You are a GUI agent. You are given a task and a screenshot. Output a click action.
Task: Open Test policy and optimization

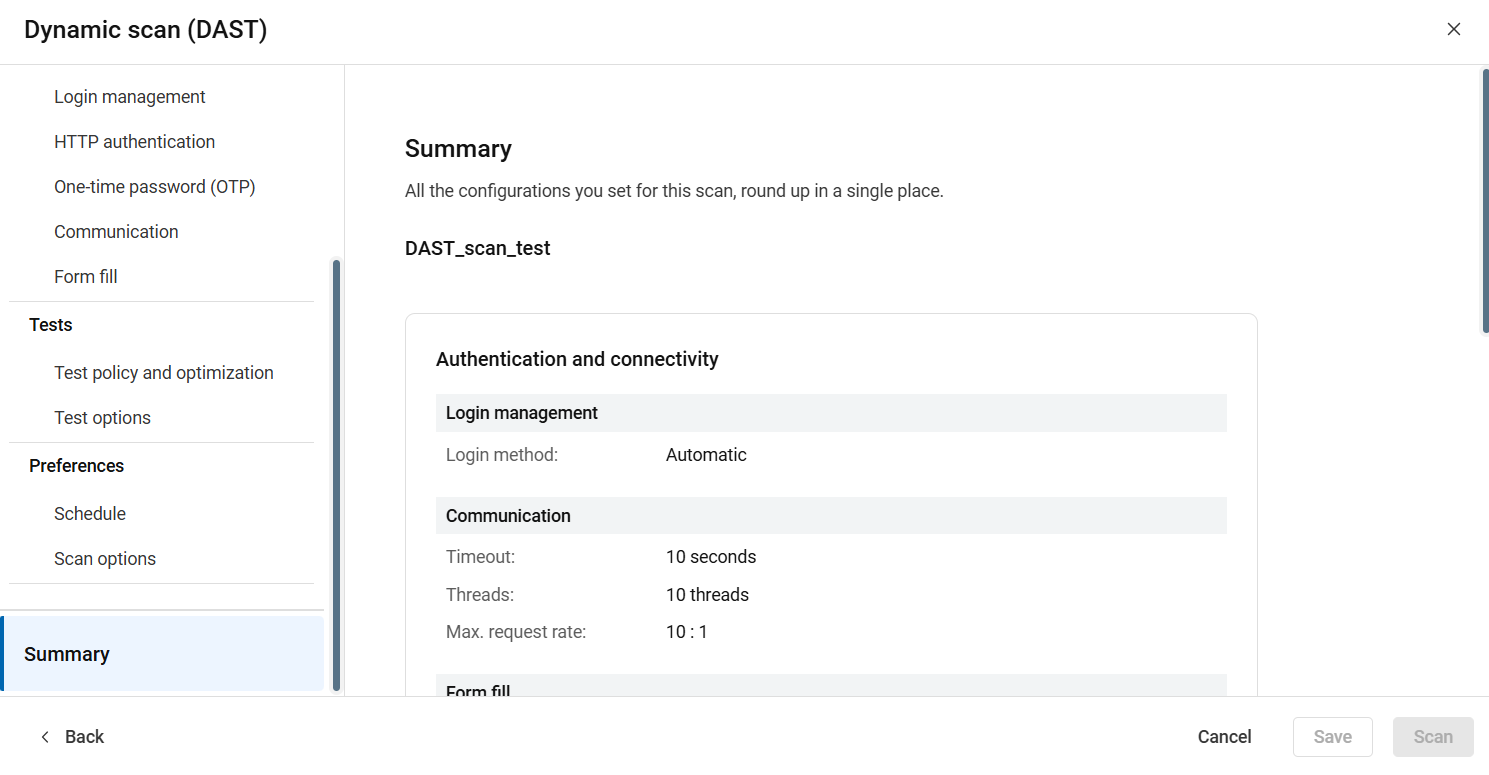point(163,373)
